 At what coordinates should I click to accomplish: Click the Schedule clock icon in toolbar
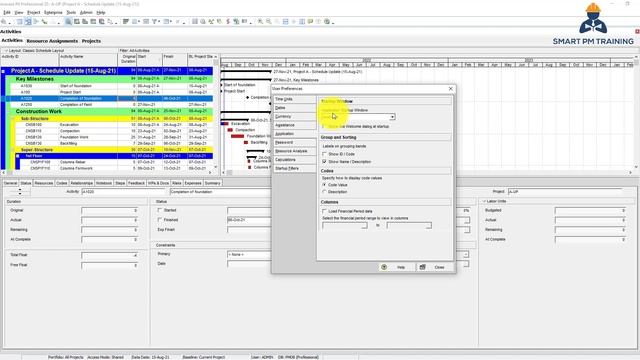[203, 22]
